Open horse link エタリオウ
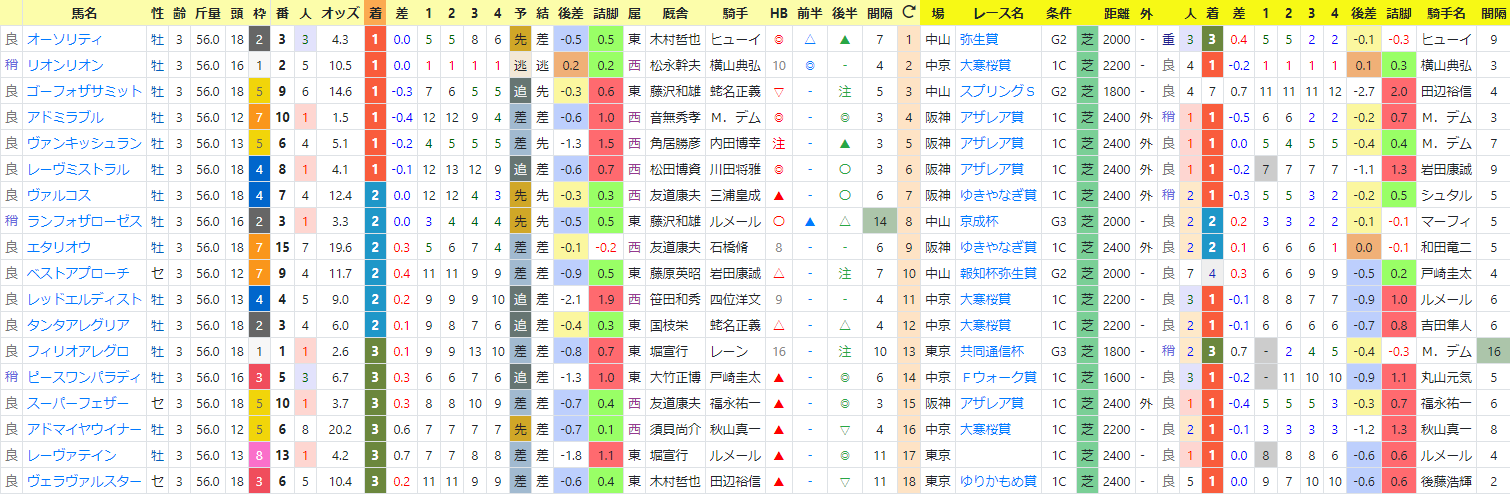Viewport: 1510px width, 494px height. point(59,247)
